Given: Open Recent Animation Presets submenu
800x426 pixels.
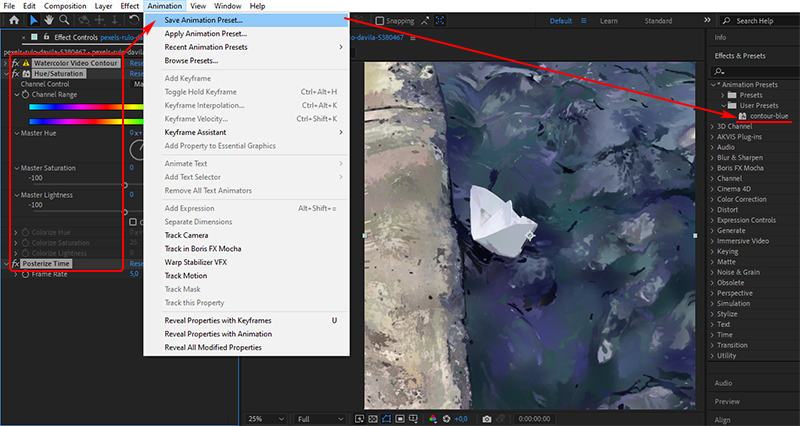Looking at the screenshot, I should tap(246, 47).
